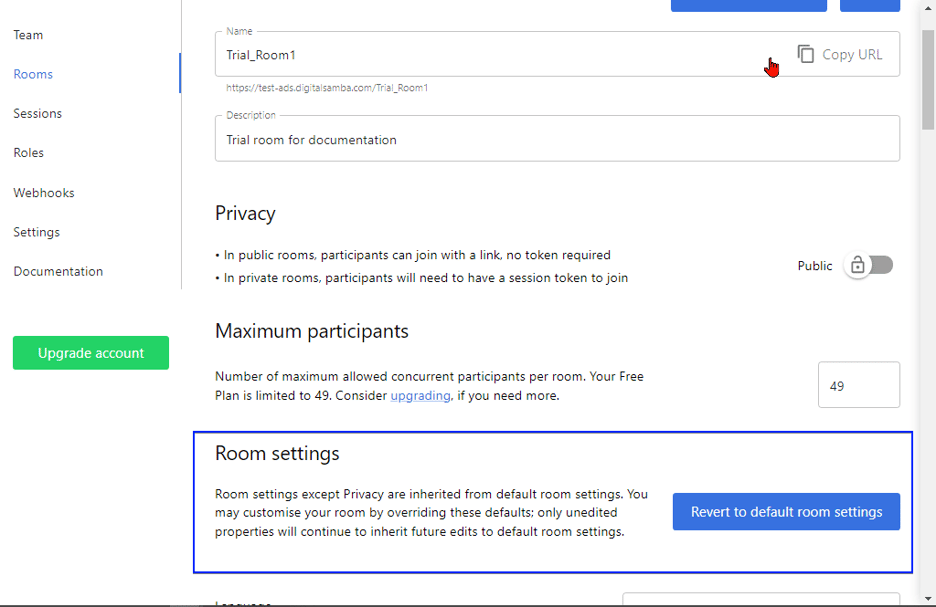The height and width of the screenshot is (607, 936).
Task: Switch to the Webhooks section
Action: click(x=43, y=192)
